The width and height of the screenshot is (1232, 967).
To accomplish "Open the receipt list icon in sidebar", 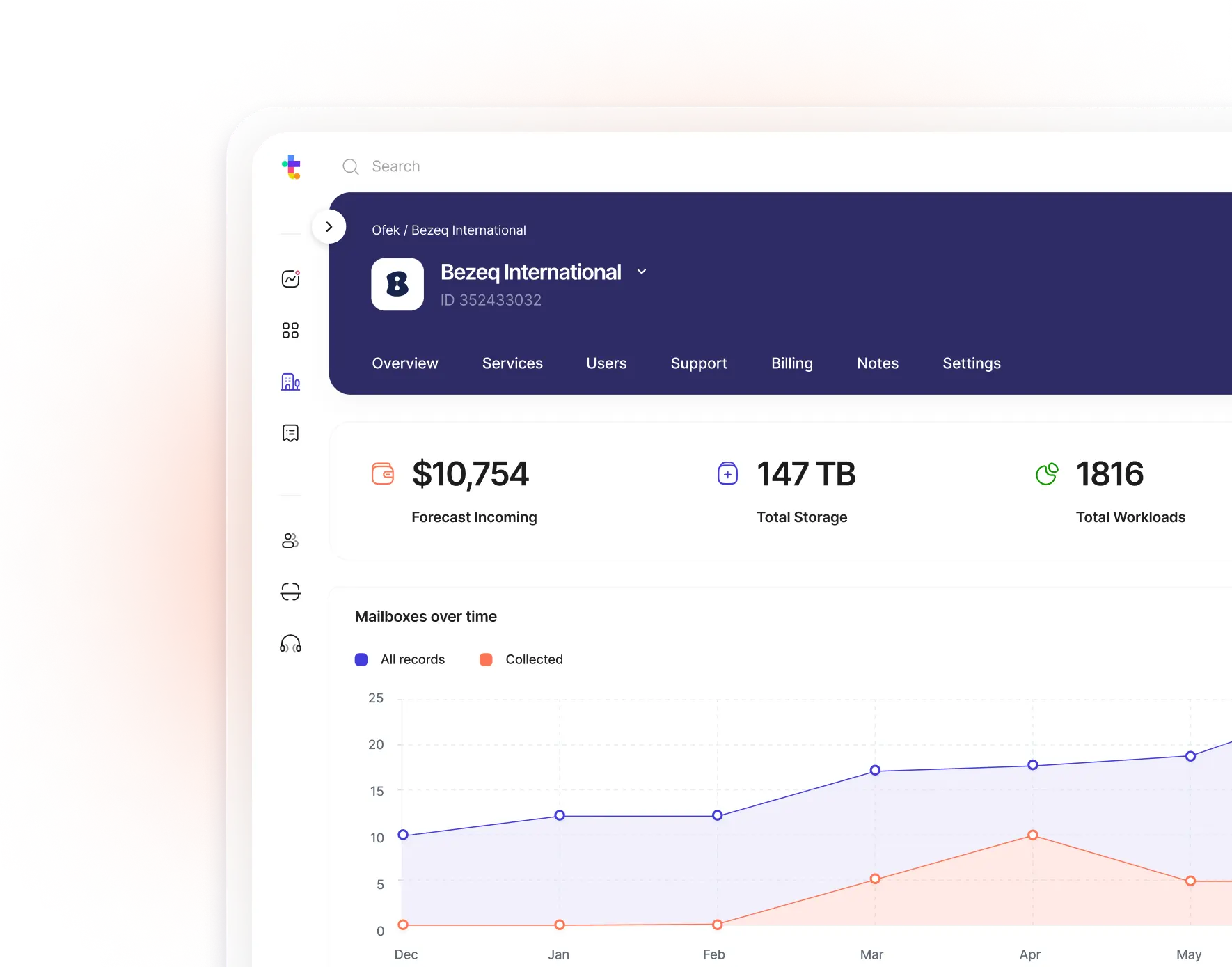I will tap(290, 433).
